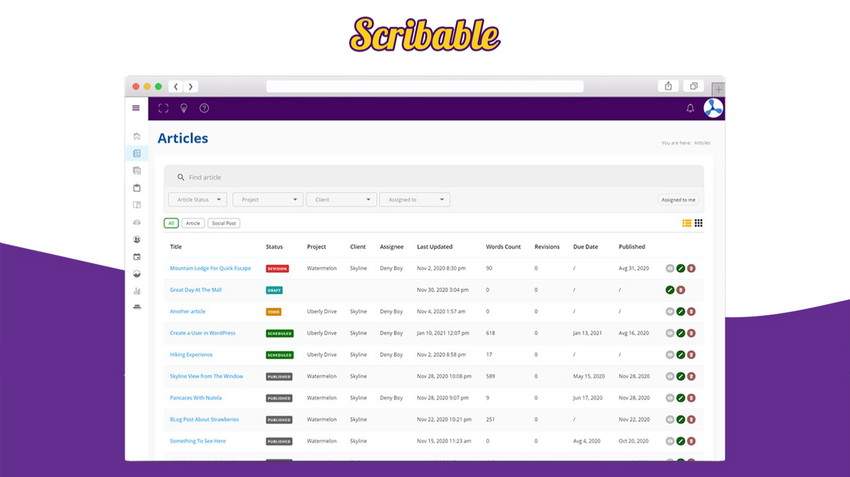Select the Social Post filter tab
The width and height of the screenshot is (850, 477).
[224, 223]
